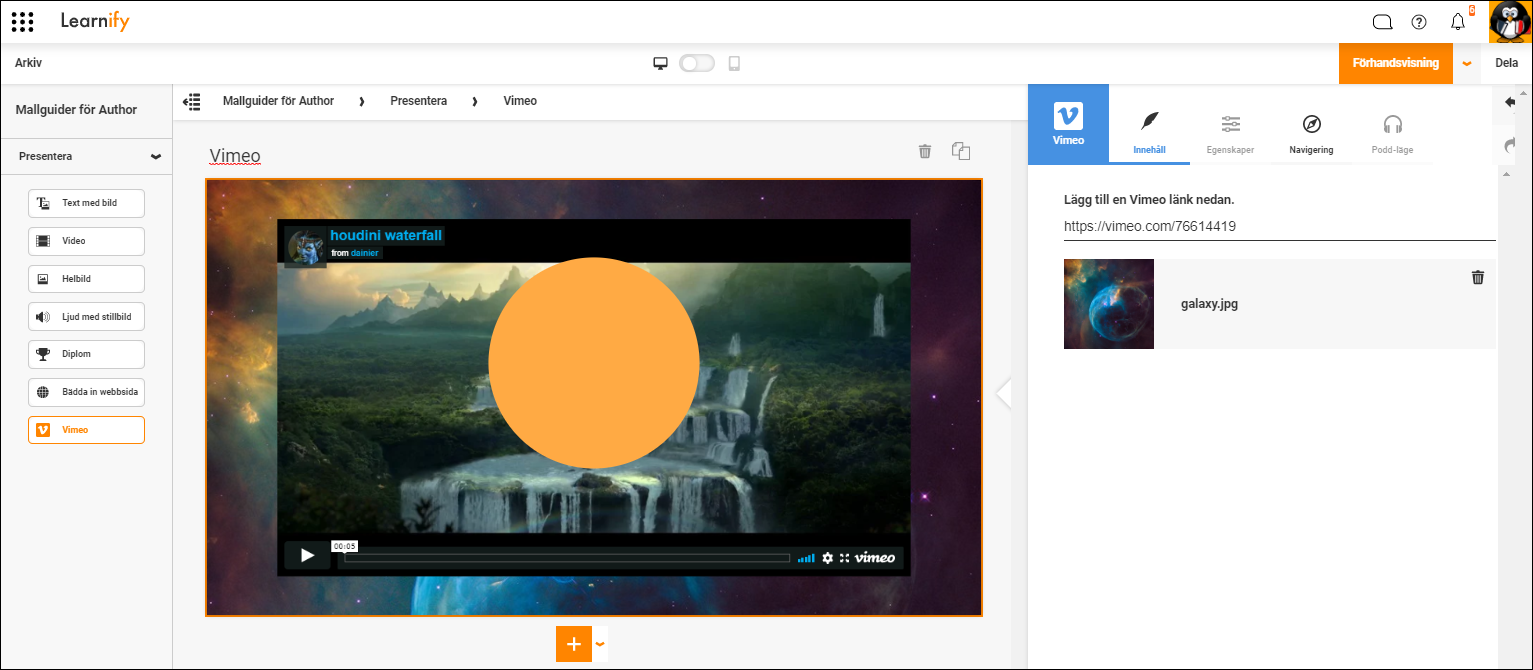
Task: Collapse the Presentera section
Action: point(155,157)
